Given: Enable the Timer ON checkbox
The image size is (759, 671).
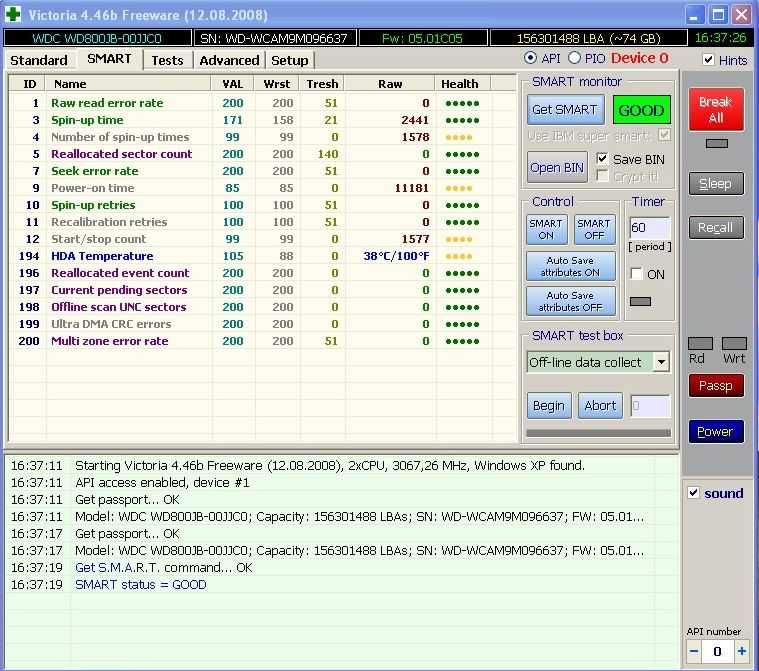Looking at the screenshot, I should pyautogui.click(x=637, y=274).
